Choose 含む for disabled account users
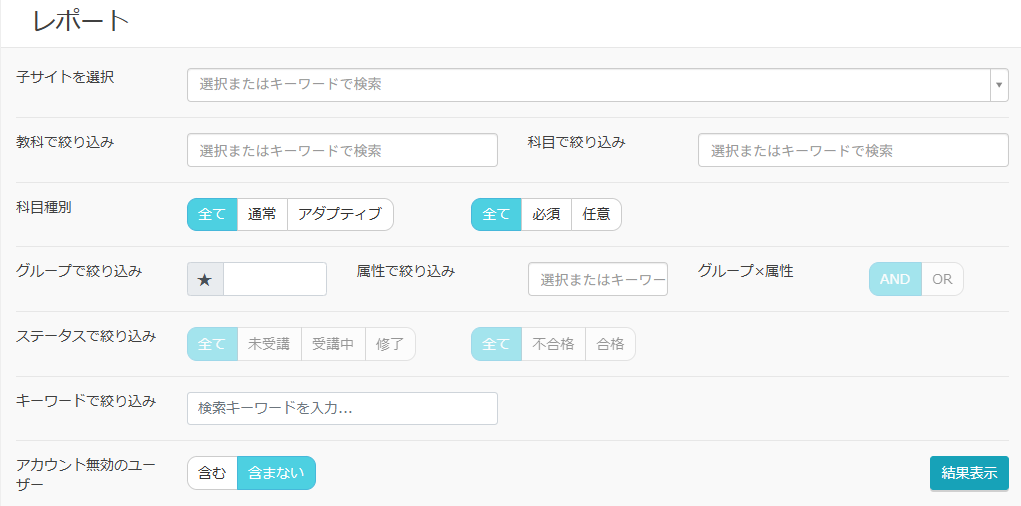This screenshot has width=1021, height=506. pyautogui.click(x=212, y=474)
